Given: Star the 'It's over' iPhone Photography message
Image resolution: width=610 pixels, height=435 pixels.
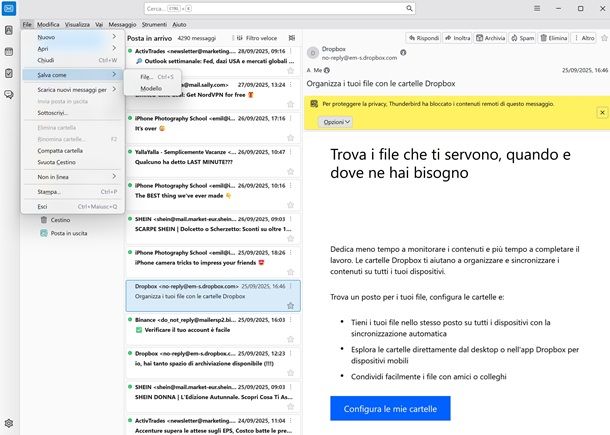Looking at the screenshot, I should 290,138.
